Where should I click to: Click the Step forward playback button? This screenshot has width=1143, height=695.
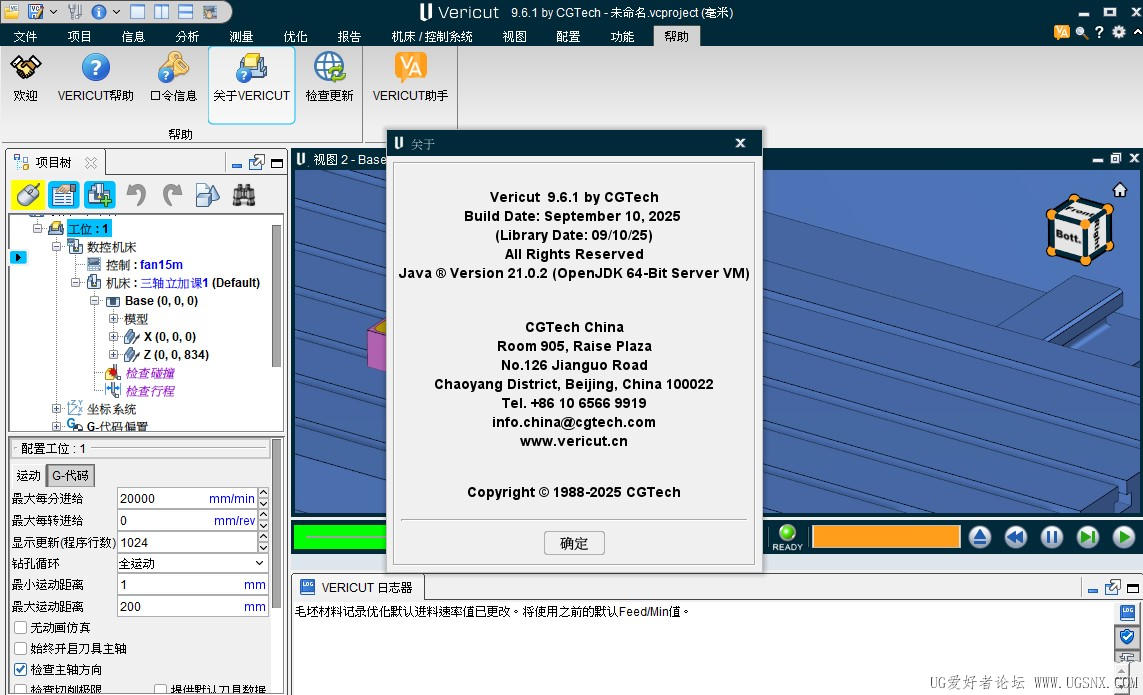[x=1088, y=537]
